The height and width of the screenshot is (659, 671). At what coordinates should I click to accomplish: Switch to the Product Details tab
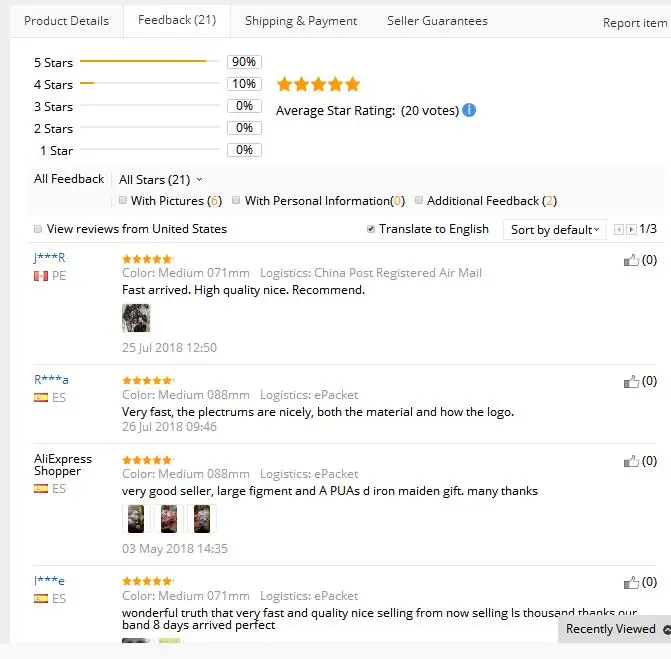66,21
